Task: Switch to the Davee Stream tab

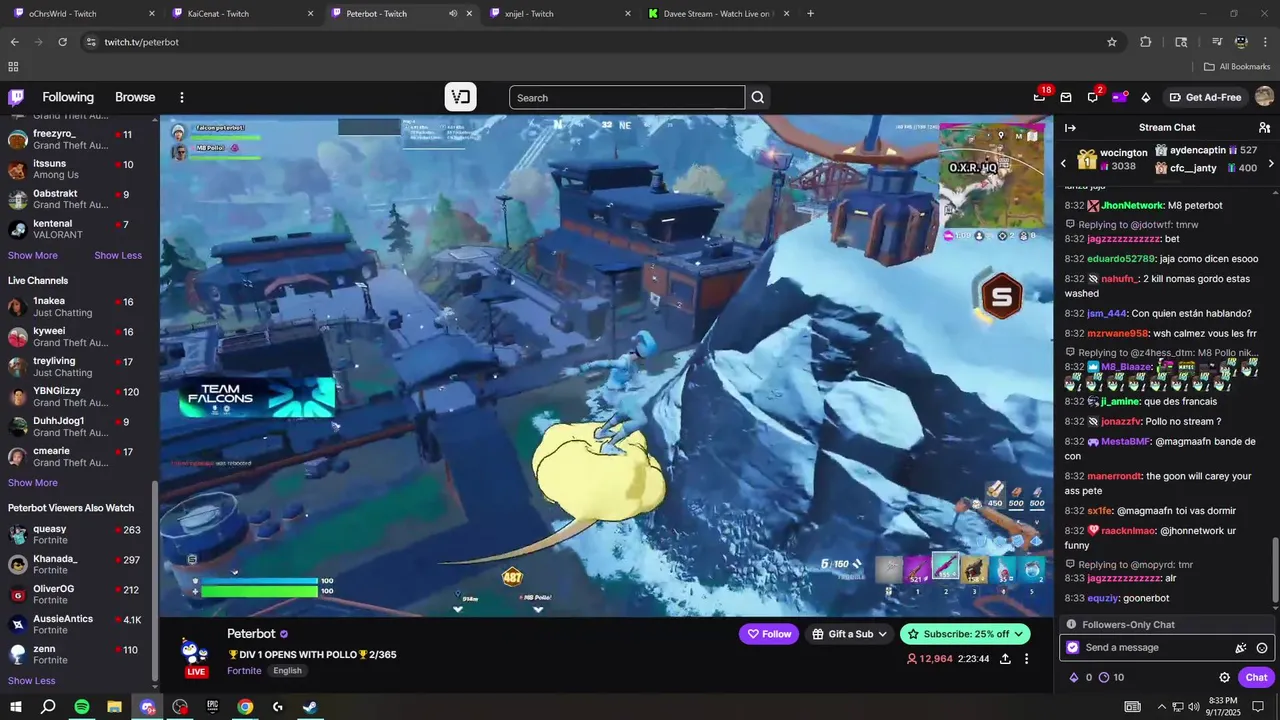Action: click(718, 14)
